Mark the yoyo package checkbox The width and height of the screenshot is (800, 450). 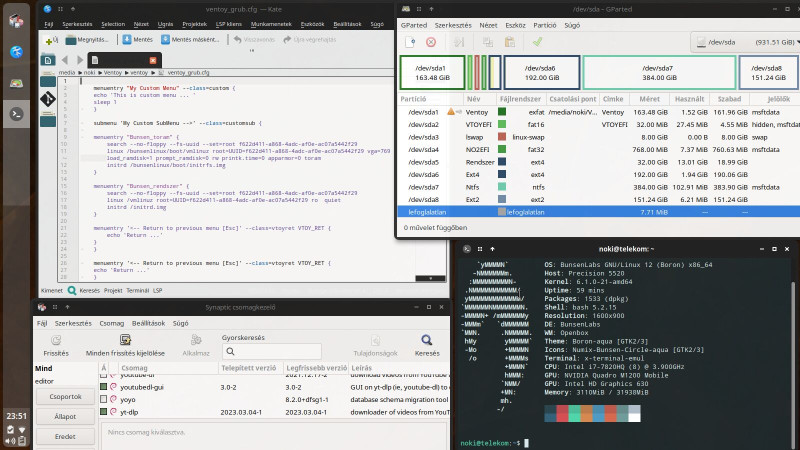point(104,399)
